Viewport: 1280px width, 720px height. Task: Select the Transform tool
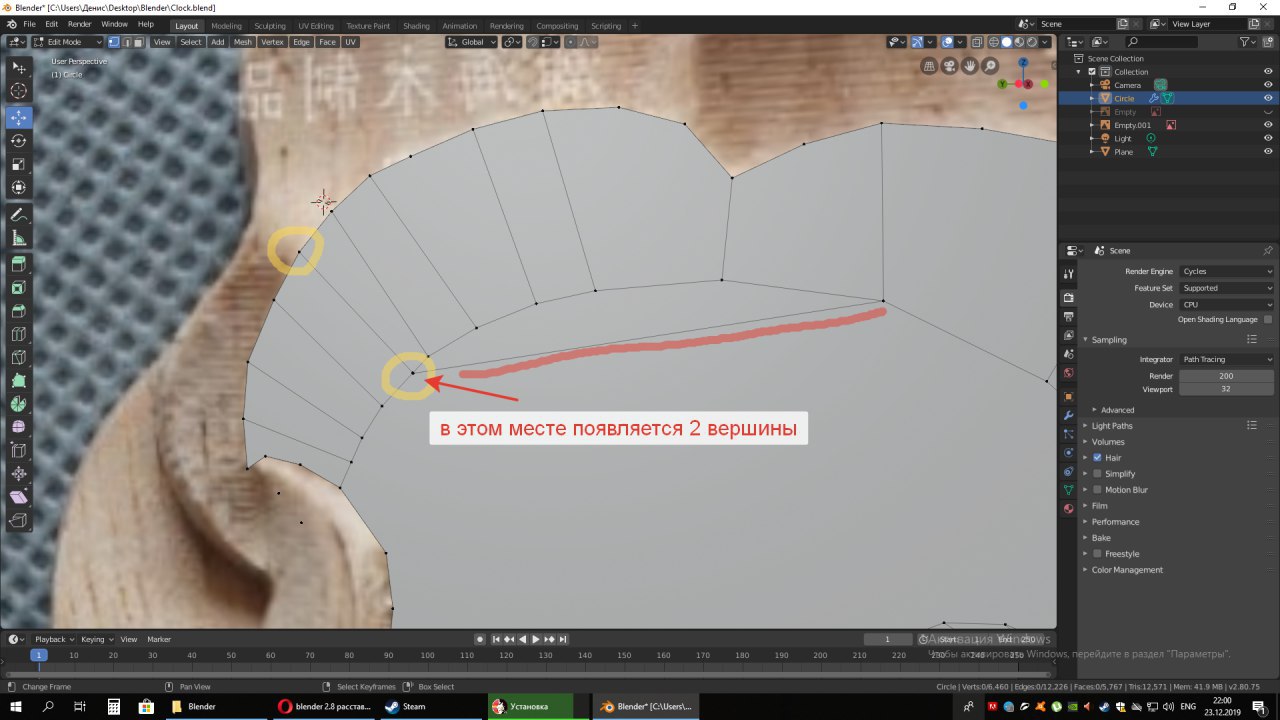click(x=19, y=189)
